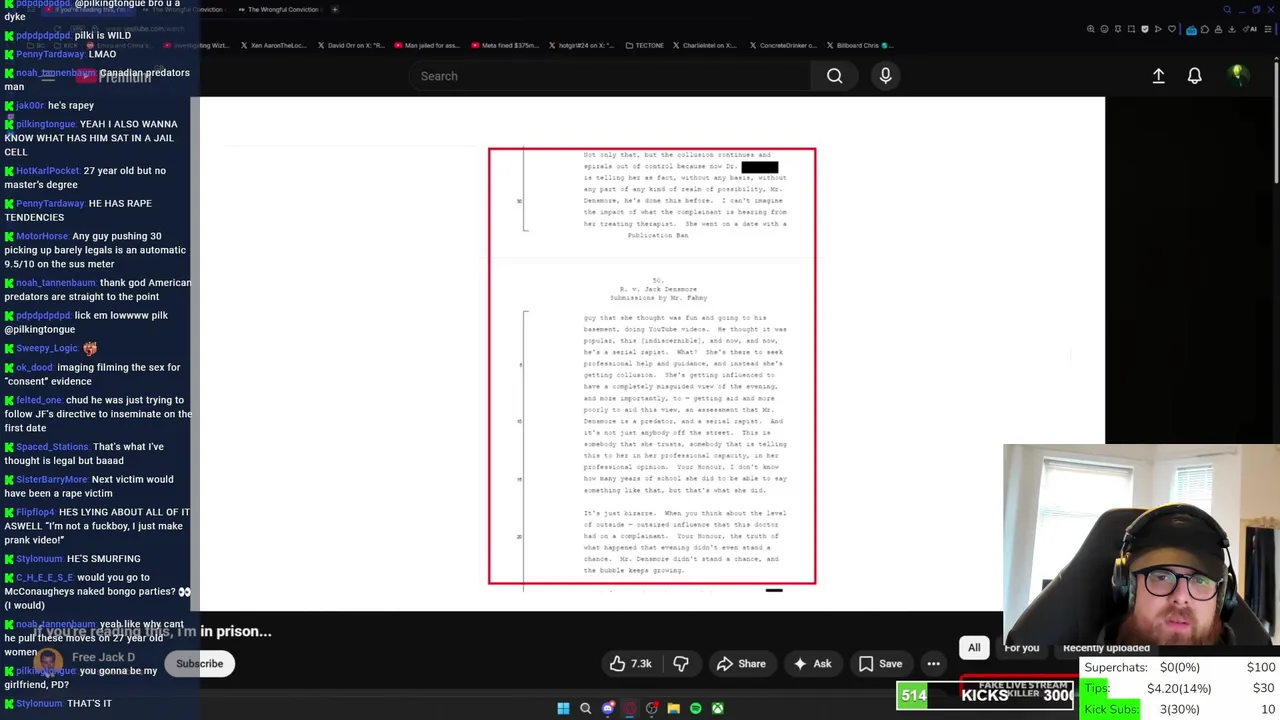1280x720 pixels.
Task: Open the Man jailed for ass... bookmark
Action: [427, 45]
